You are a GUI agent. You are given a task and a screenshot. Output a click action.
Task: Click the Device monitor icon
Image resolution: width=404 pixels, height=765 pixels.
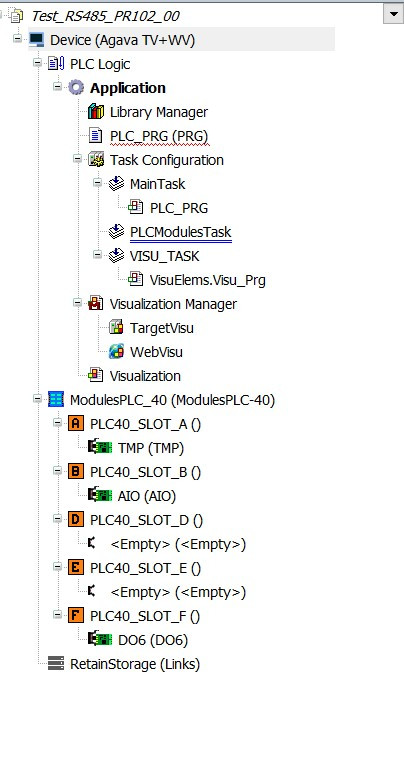point(36,40)
